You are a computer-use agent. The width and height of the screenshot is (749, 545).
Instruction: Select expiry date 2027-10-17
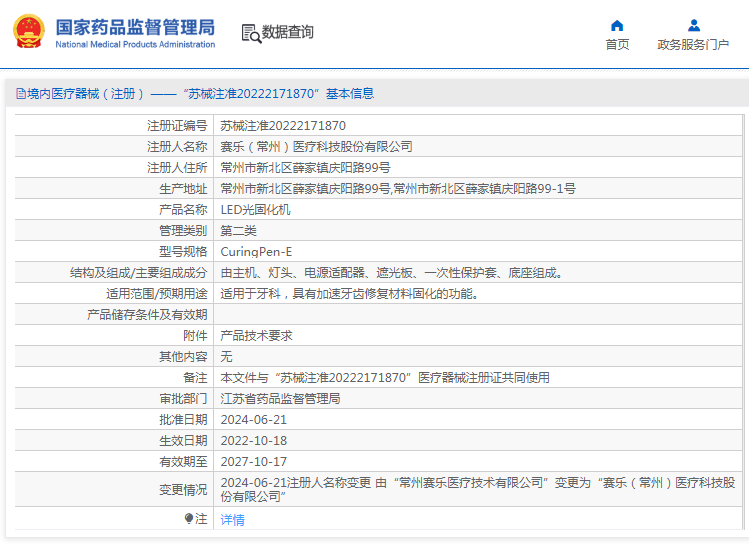click(x=254, y=462)
